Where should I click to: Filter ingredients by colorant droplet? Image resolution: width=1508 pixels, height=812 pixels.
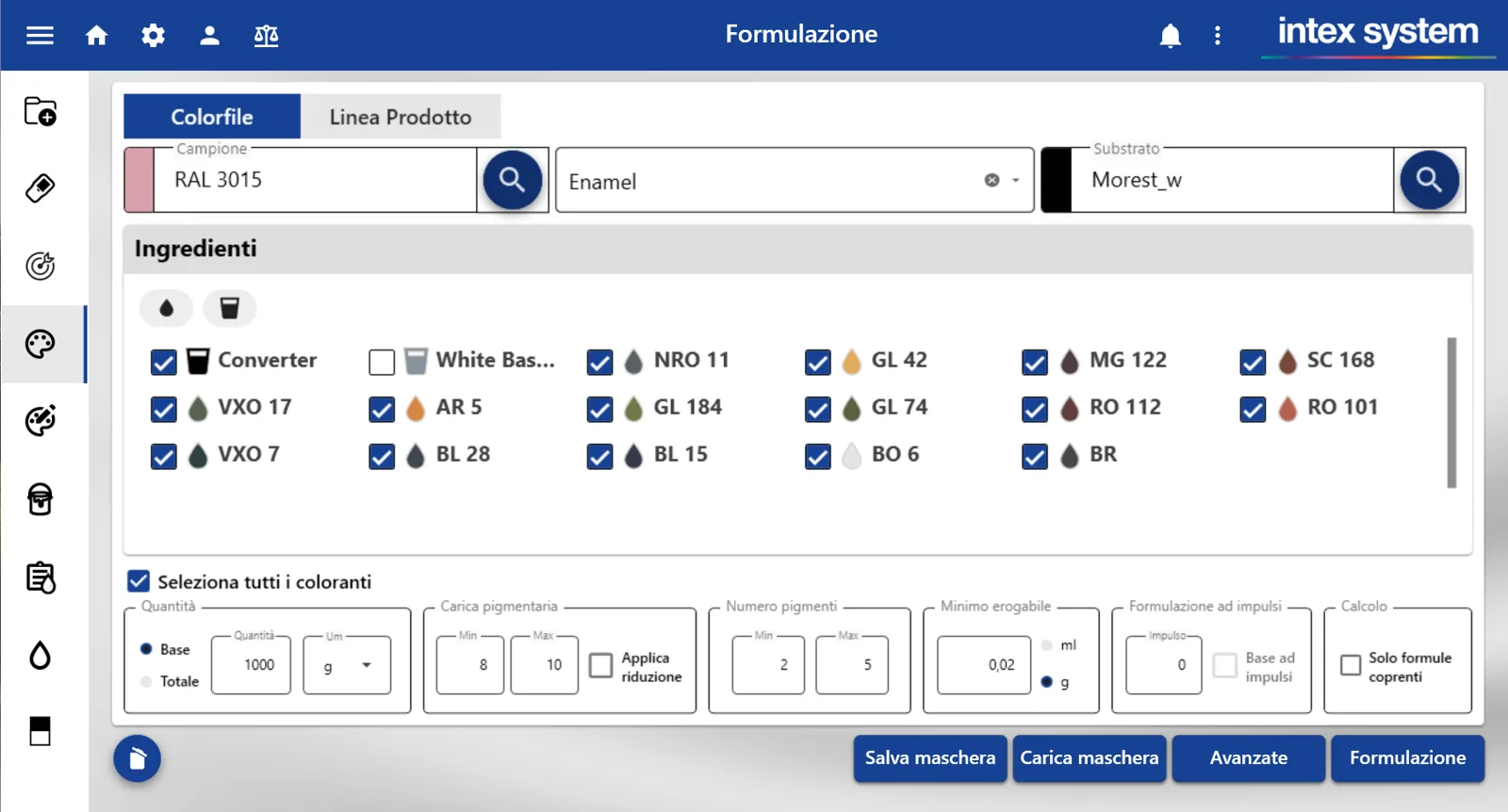[167, 308]
